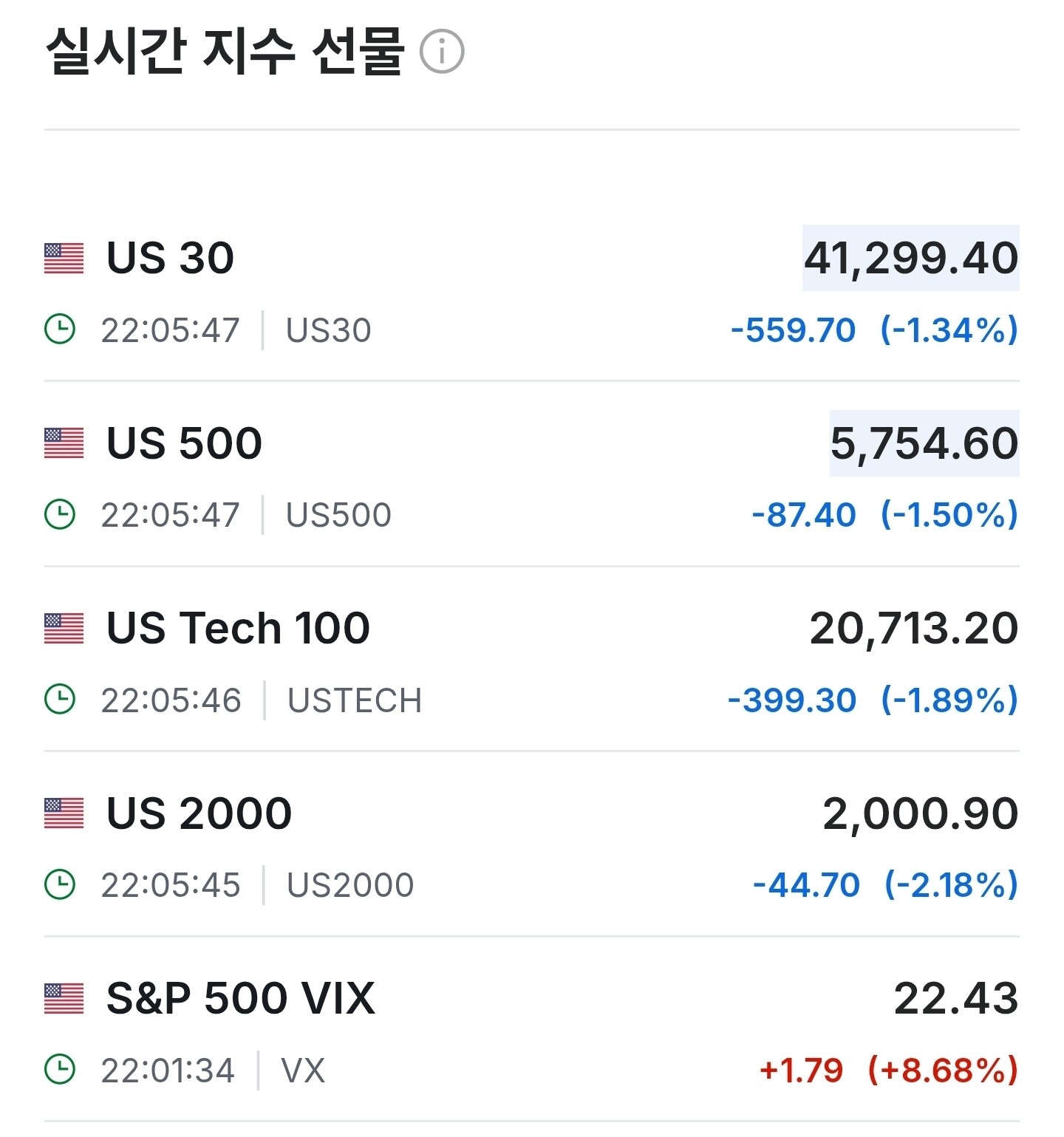Image resolution: width=1064 pixels, height=1137 pixels.
Task: Open the US 500 futures page
Action: pos(184,443)
